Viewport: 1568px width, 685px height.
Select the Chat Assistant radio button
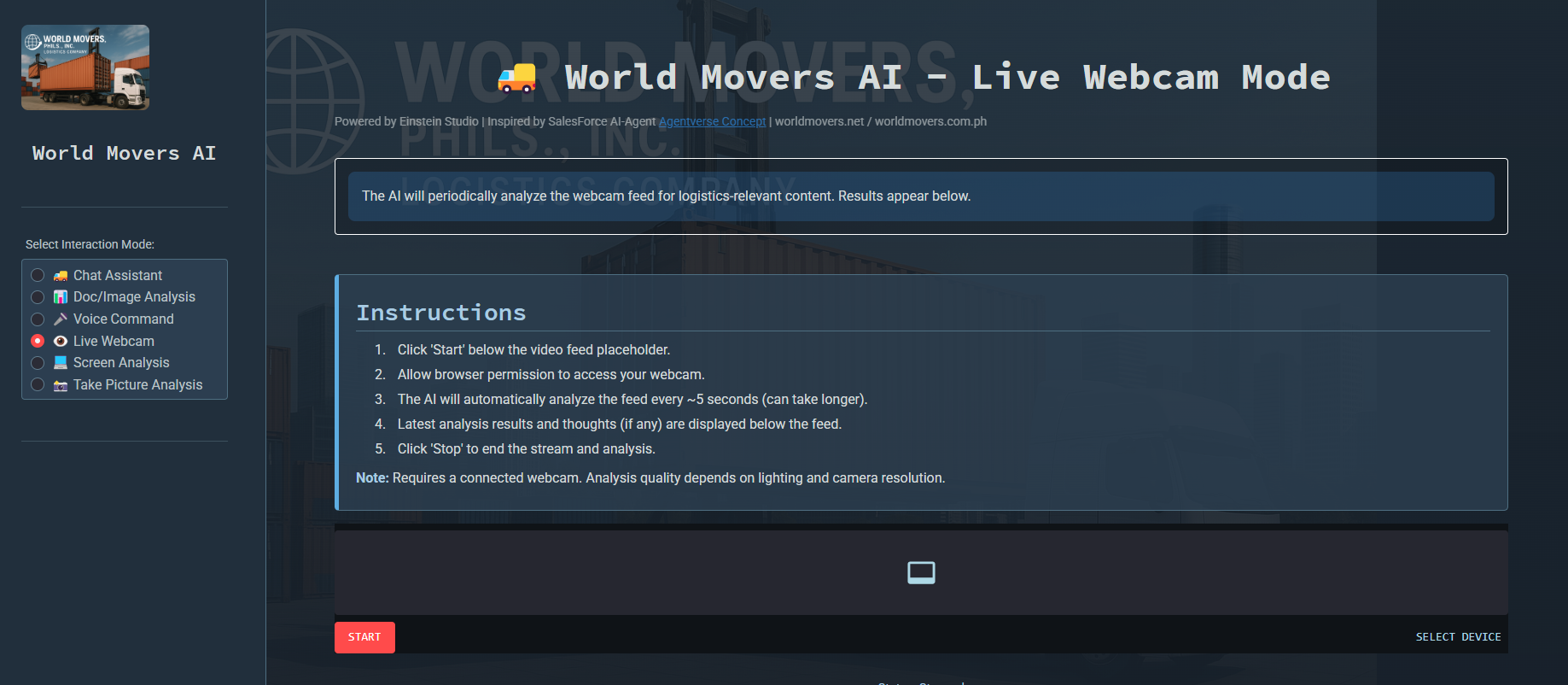(38, 275)
